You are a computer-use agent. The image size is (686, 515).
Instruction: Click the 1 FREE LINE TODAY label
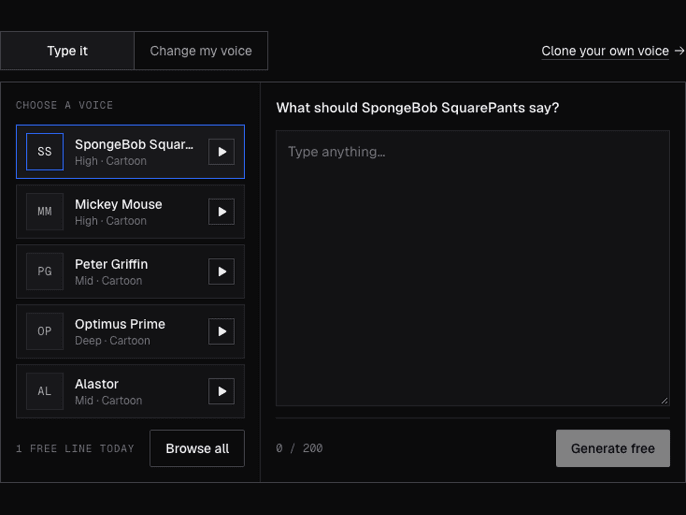(x=75, y=449)
